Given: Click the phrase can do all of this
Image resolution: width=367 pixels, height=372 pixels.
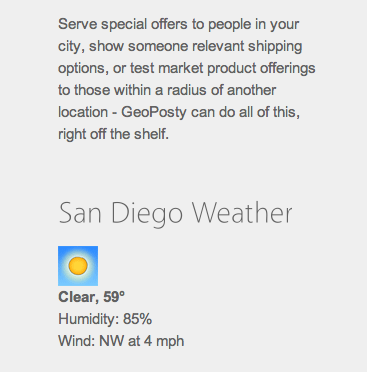Looking at the screenshot, I should [x=246, y=112].
